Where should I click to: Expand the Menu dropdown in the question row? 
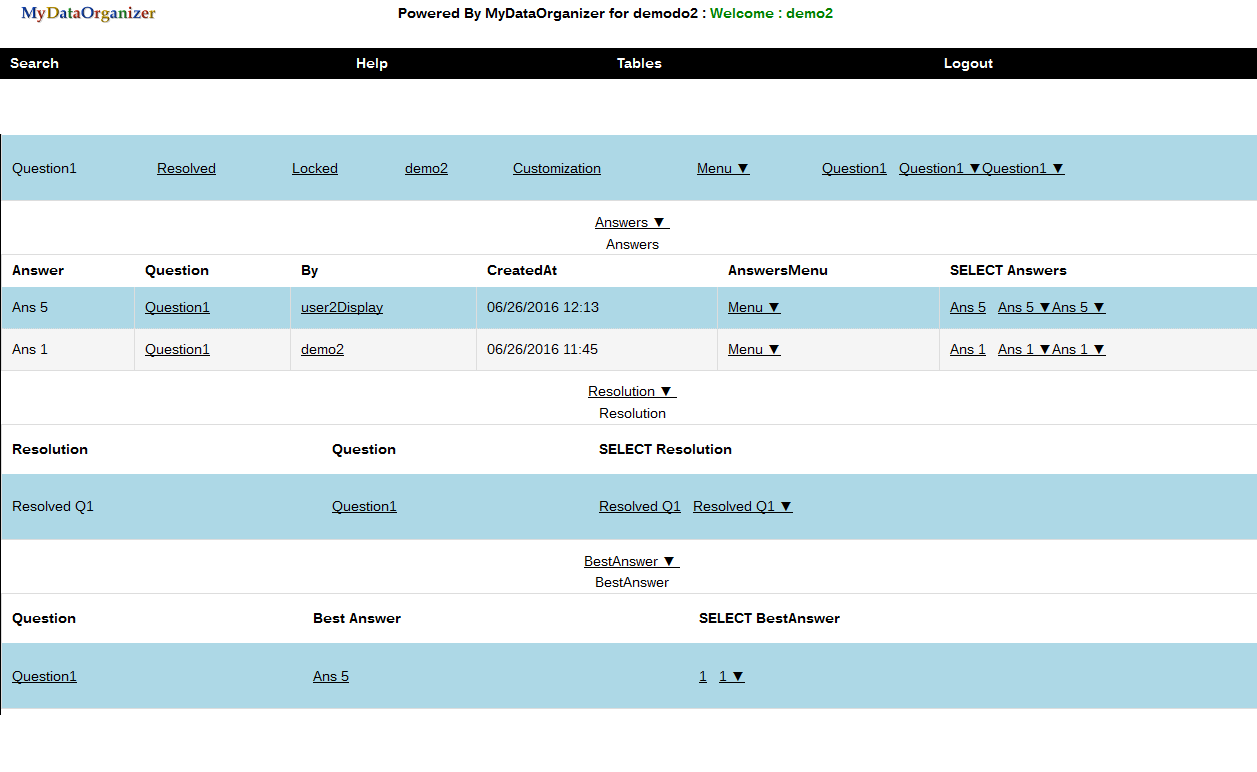[x=723, y=168]
